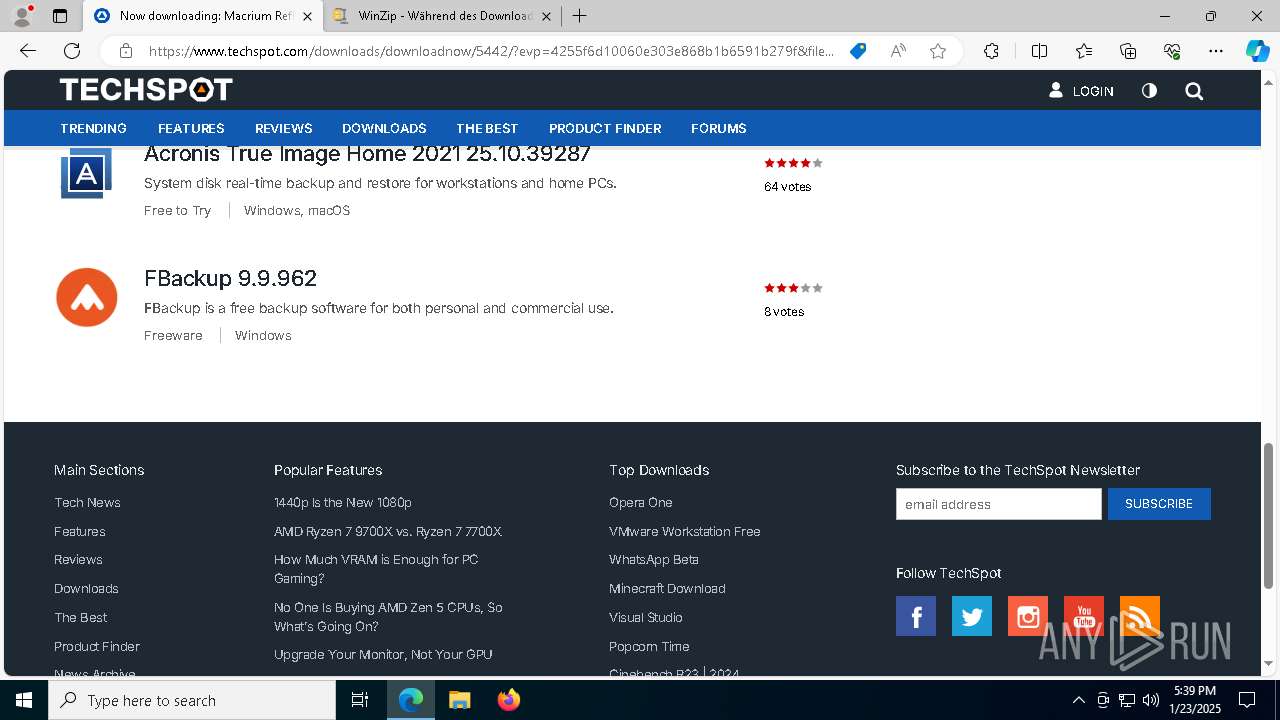Show hidden system tray icons
This screenshot has width=1280, height=720.
(1078, 700)
